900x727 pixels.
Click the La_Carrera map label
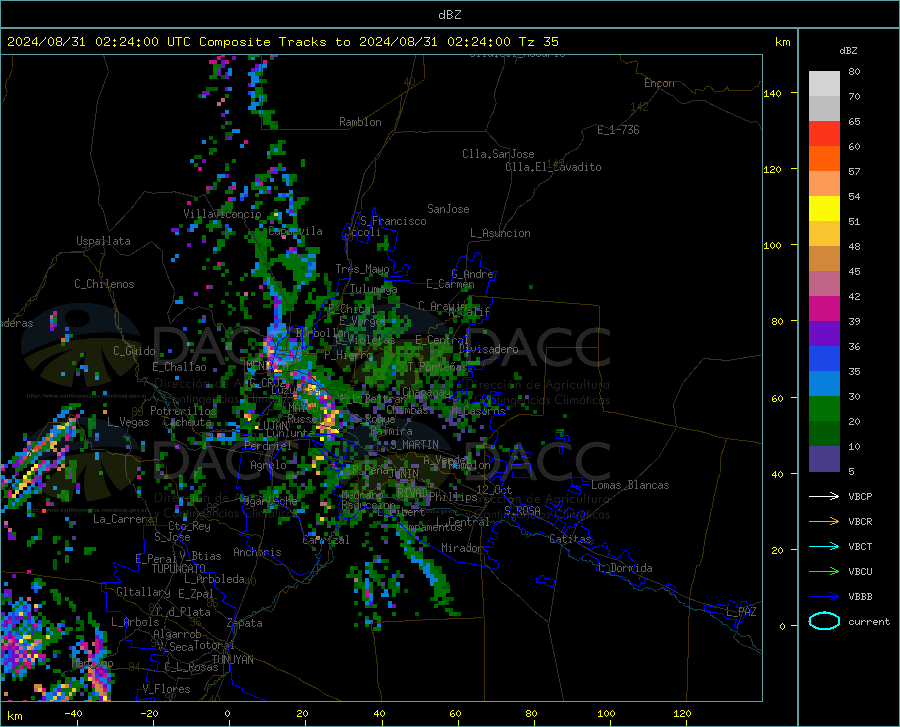point(124,519)
